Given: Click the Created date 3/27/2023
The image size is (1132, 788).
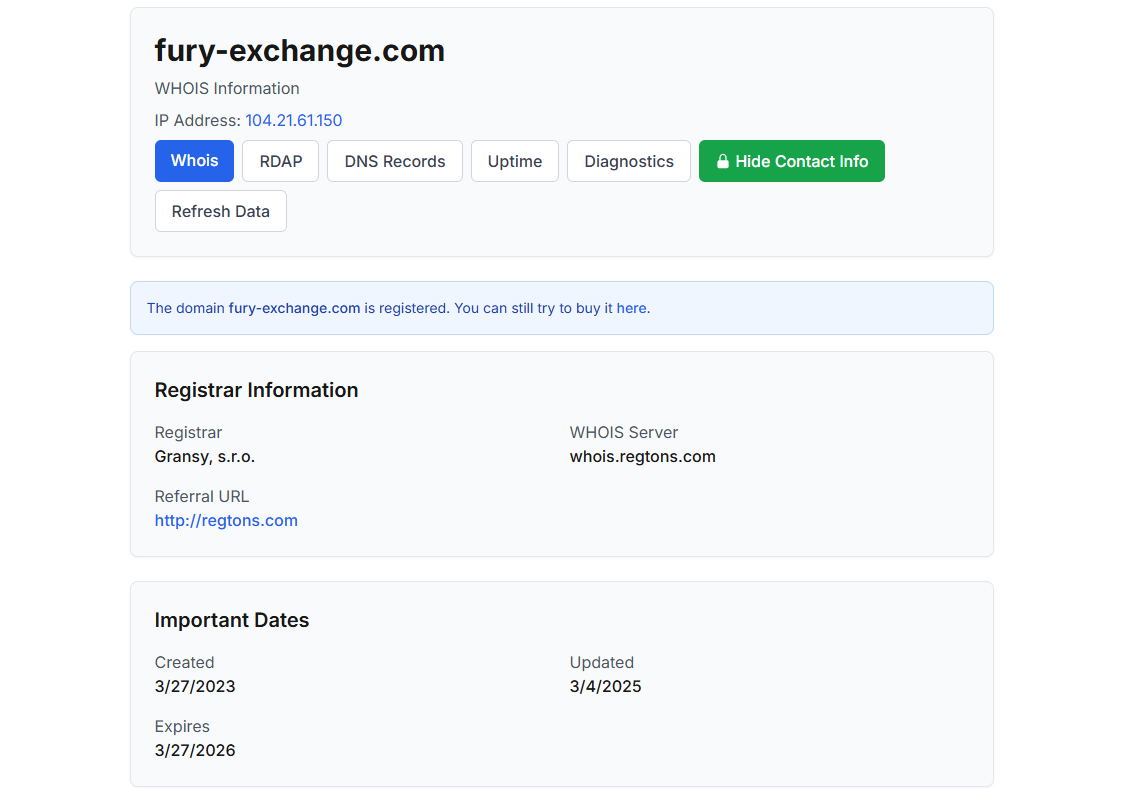Looking at the screenshot, I should [x=195, y=687].
